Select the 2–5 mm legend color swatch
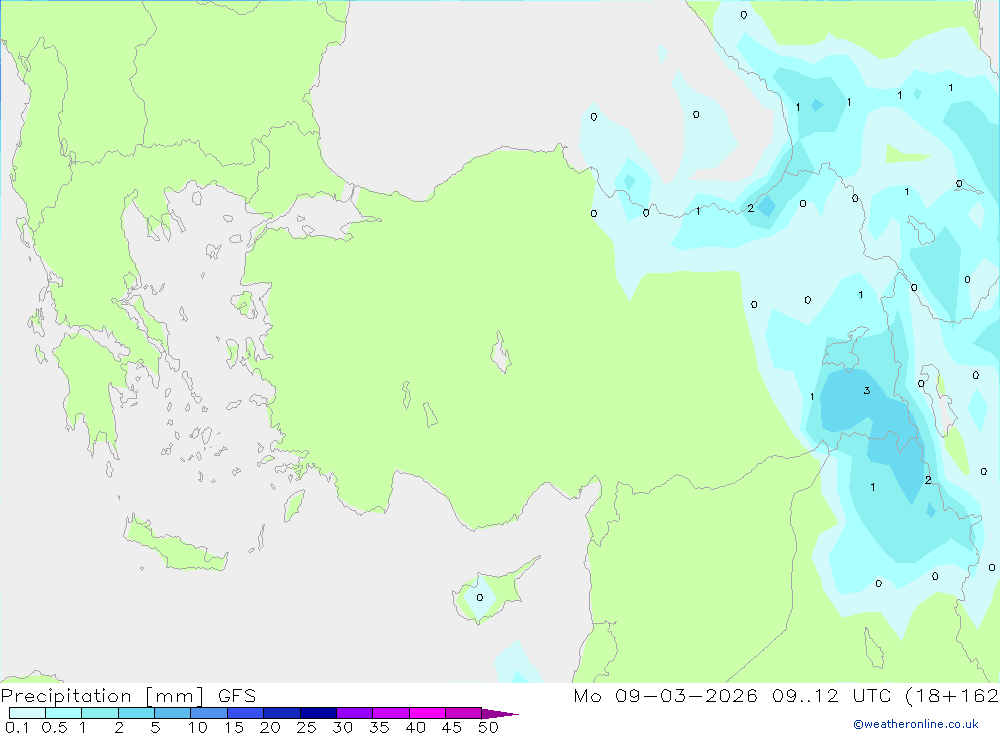This screenshot has height=733, width=1000. pyautogui.click(x=136, y=713)
